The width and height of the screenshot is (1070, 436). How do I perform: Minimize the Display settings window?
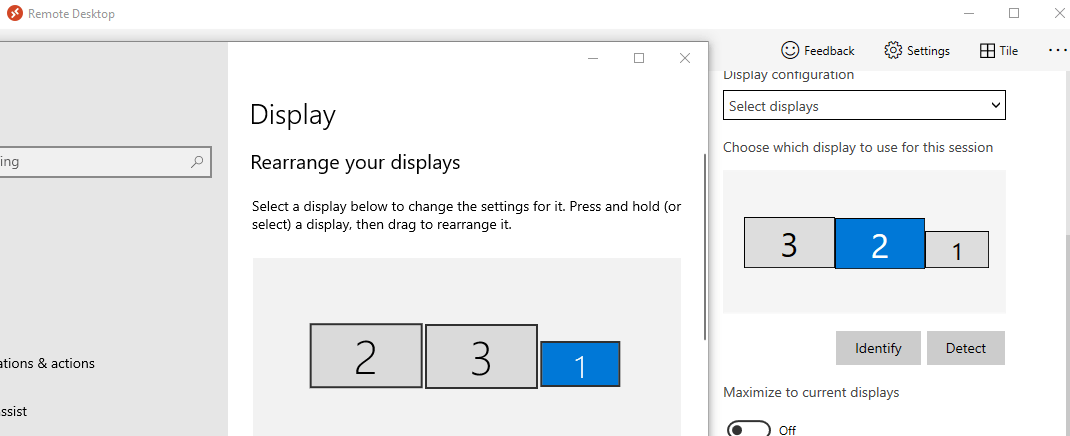click(x=593, y=59)
